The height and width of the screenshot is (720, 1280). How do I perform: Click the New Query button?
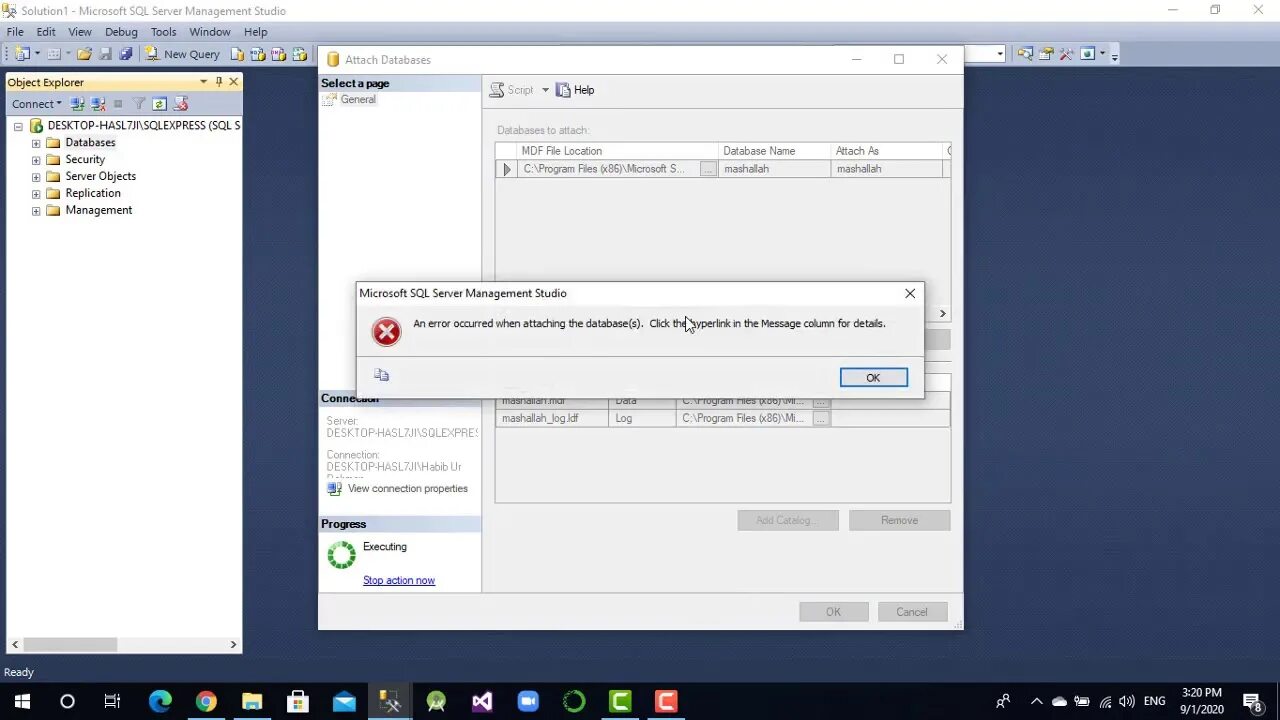point(182,54)
